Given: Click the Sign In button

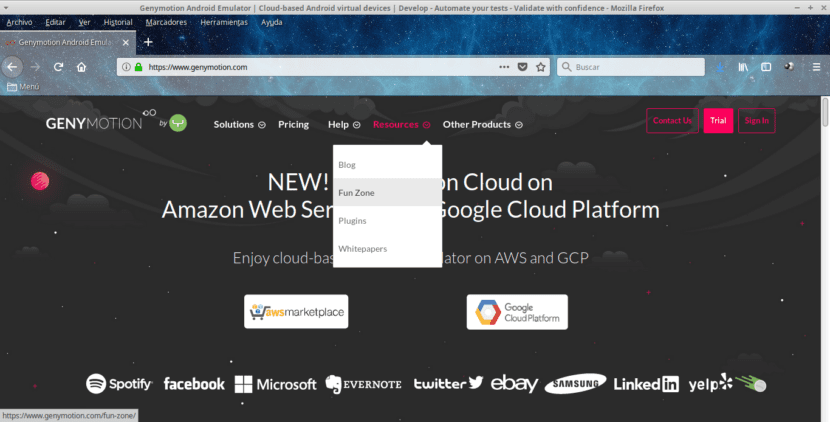Looking at the screenshot, I should click(756, 121).
